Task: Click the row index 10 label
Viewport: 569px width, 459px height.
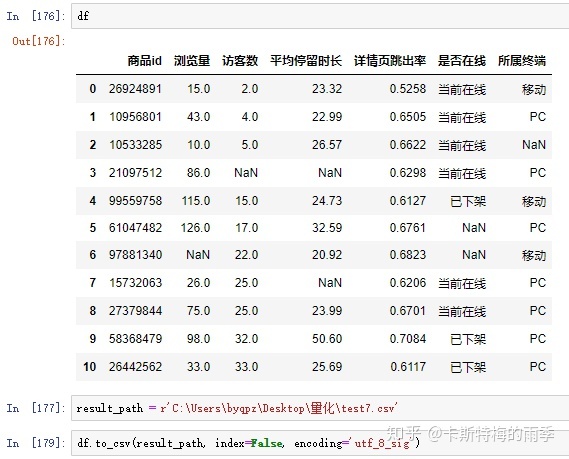Action: point(90,366)
